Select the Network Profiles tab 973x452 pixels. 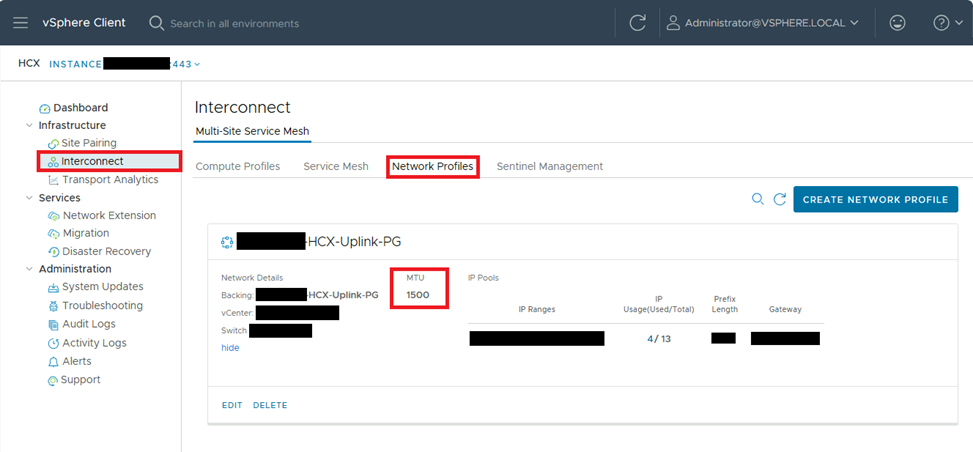433,166
